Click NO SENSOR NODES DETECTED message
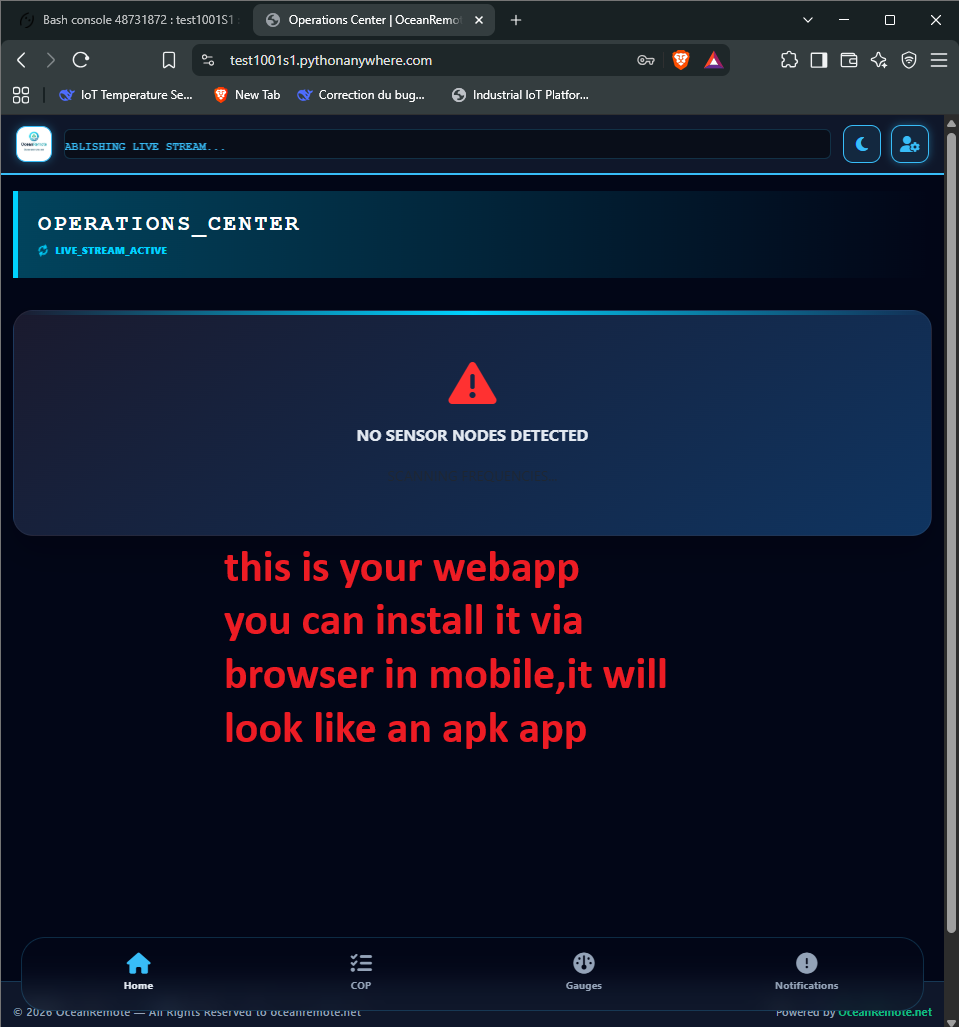Image resolution: width=959 pixels, height=1027 pixels. coord(472,436)
